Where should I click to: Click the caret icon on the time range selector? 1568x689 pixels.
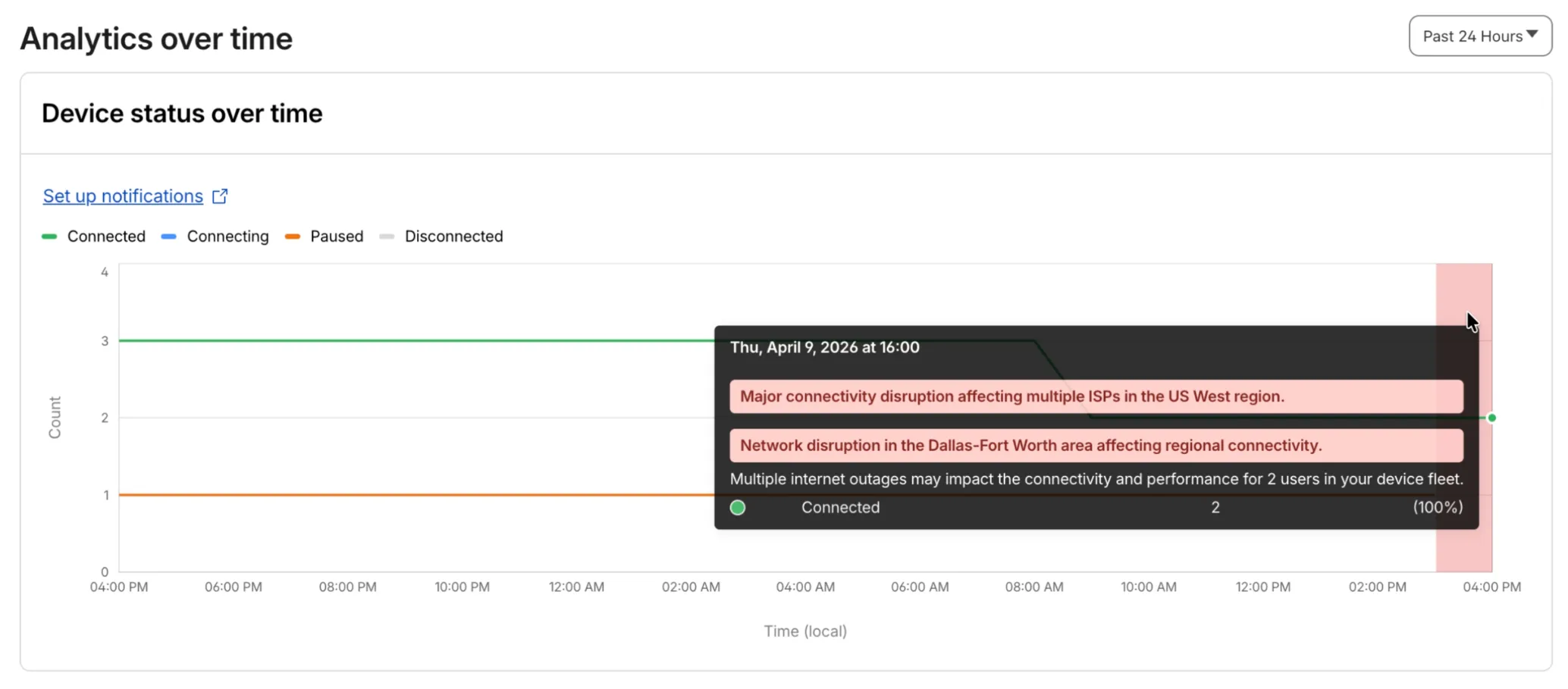(x=1535, y=33)
